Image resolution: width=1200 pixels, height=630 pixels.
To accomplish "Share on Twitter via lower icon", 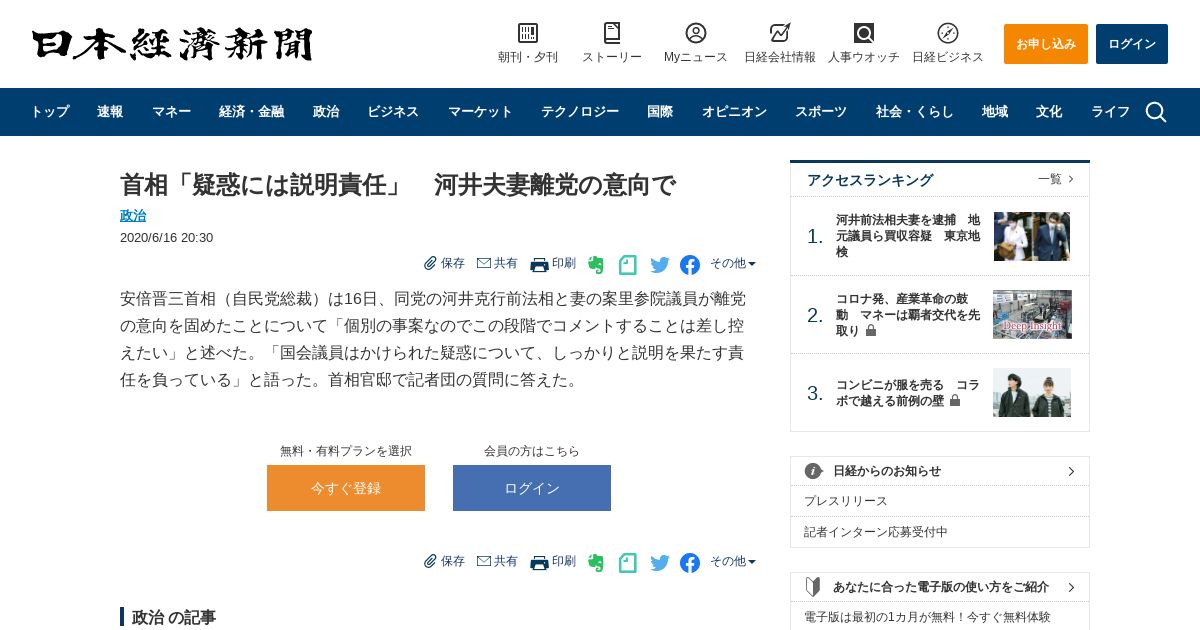I will (660, 563).
